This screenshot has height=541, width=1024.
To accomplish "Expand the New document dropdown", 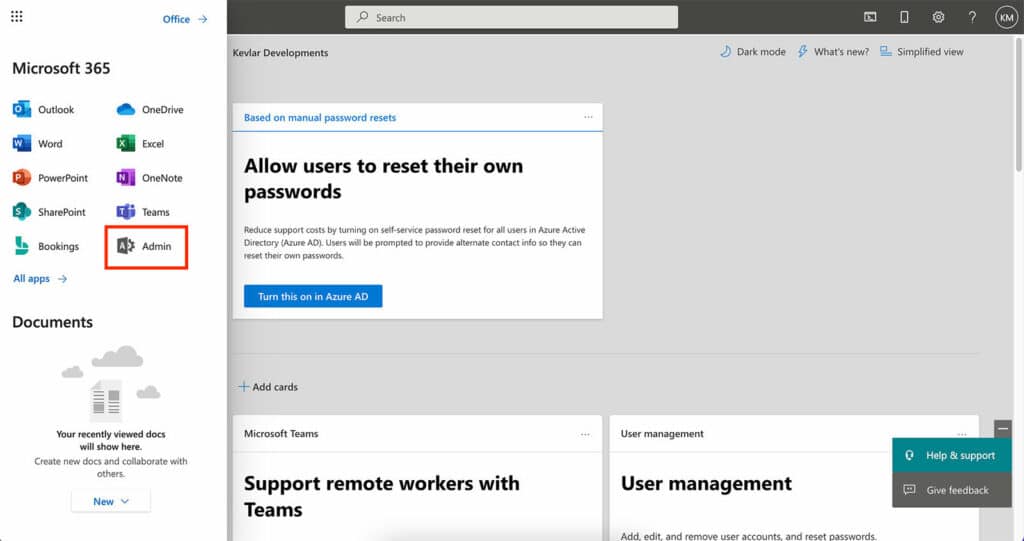I will (110, 502).
